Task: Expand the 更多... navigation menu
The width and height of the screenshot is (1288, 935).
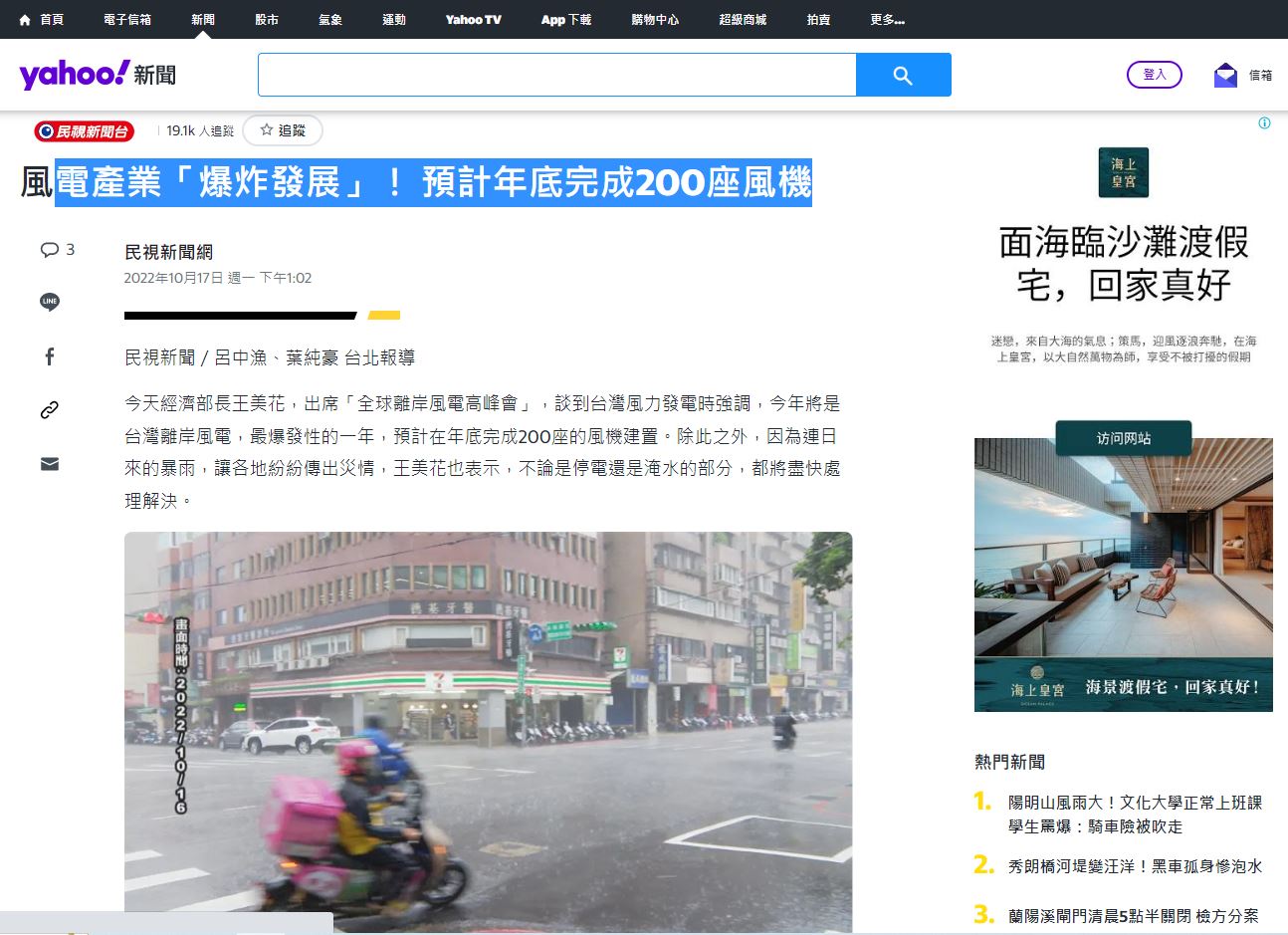Action: point(887,20)
